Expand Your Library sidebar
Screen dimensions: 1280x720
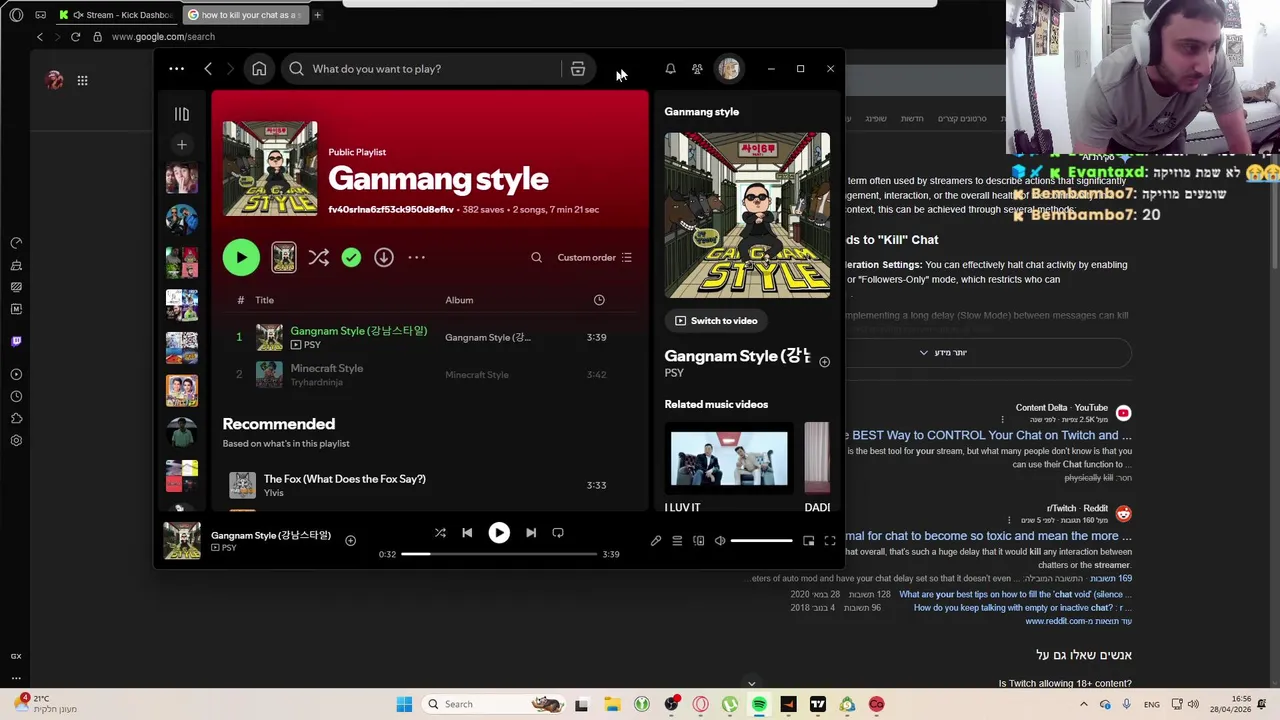tap(181, 114)
